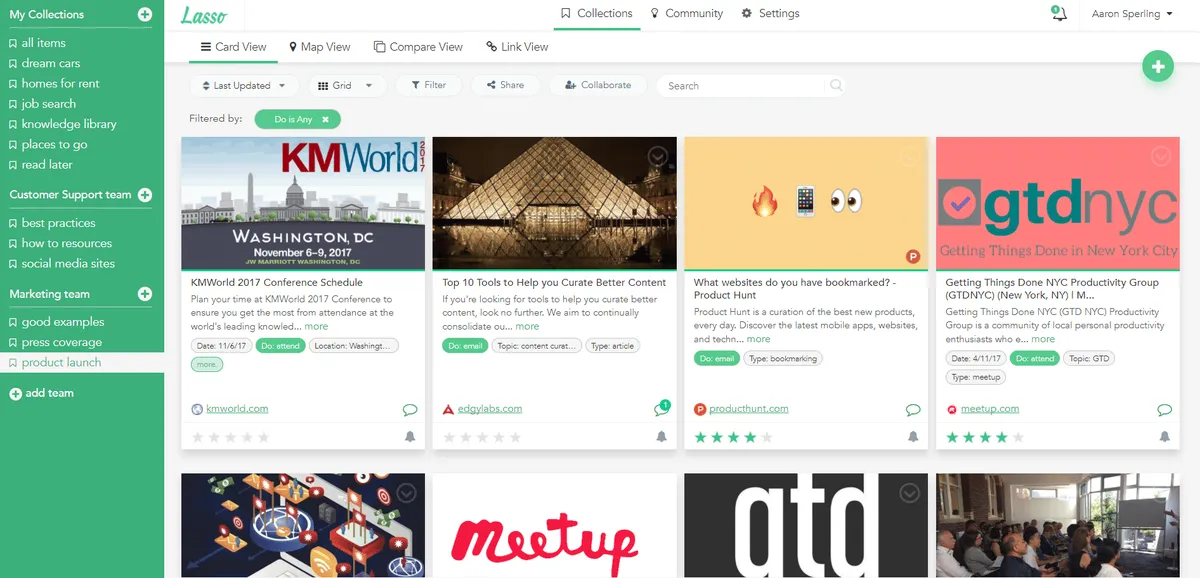Open the 'best practices' collection
This screenshot has width=1200, height=578.
58,223
